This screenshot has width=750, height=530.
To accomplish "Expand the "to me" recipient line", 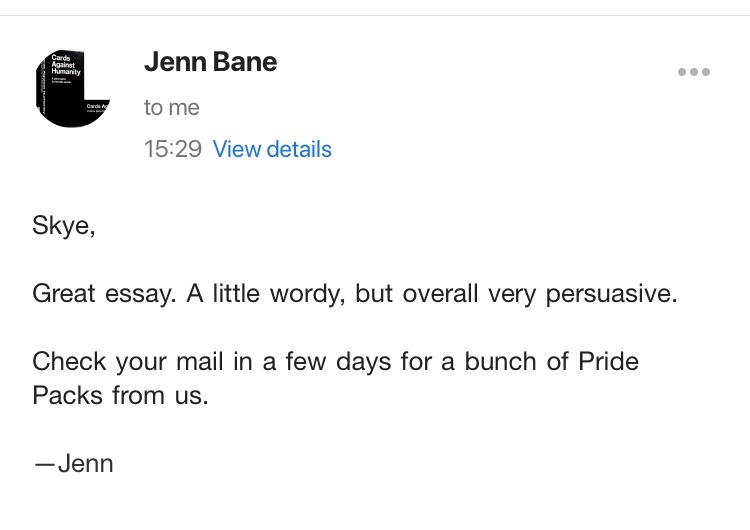I will click(x=171, y=107).
